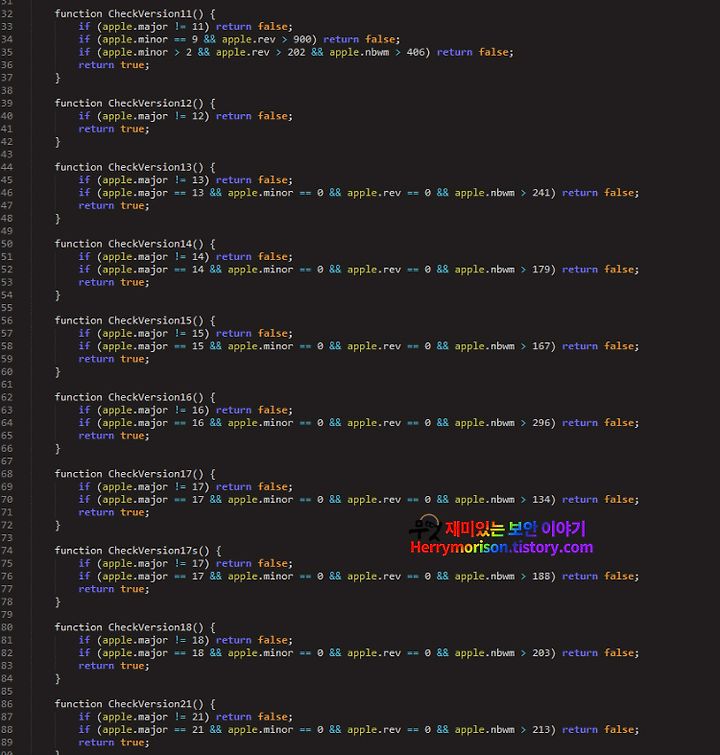Click the function name CheckVersion12
This screenshot has width=720, height=755.
[150, 103]
